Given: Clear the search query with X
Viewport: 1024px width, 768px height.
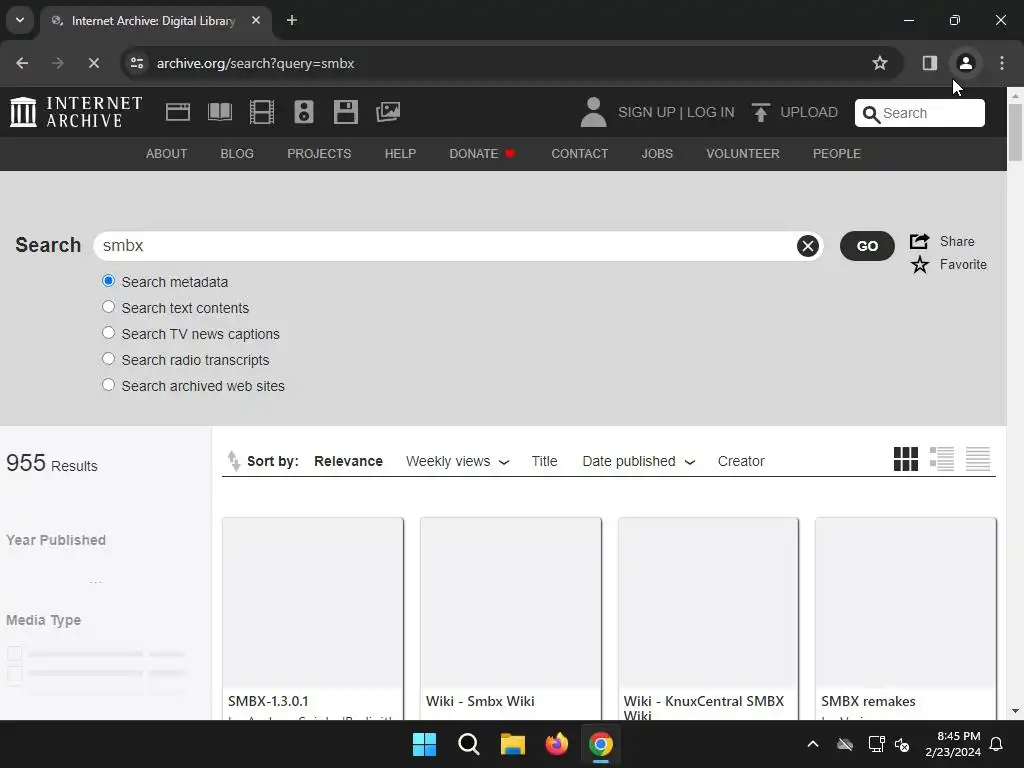Looking at the screenshot, I should (808, 246).
